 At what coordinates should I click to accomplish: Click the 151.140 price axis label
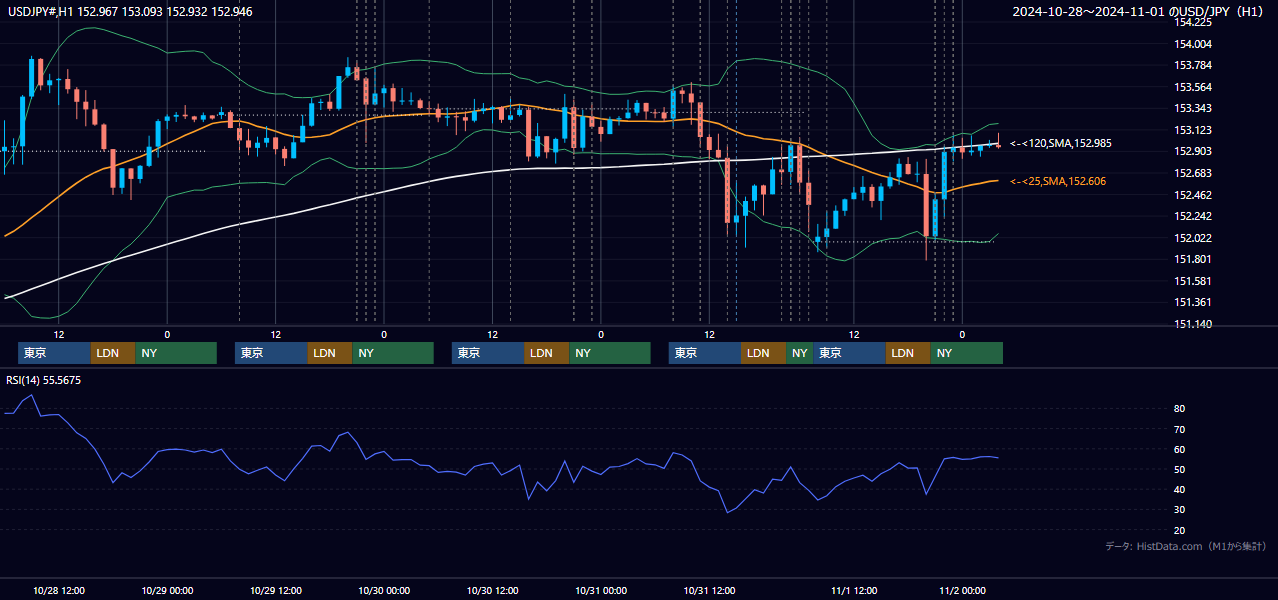[x=1193, y=324]
